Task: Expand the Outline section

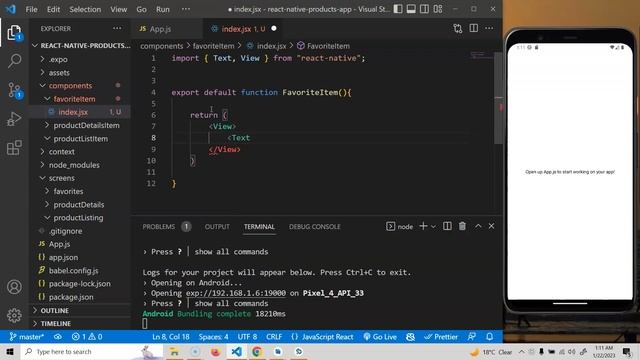Action: tap(80, 311)
